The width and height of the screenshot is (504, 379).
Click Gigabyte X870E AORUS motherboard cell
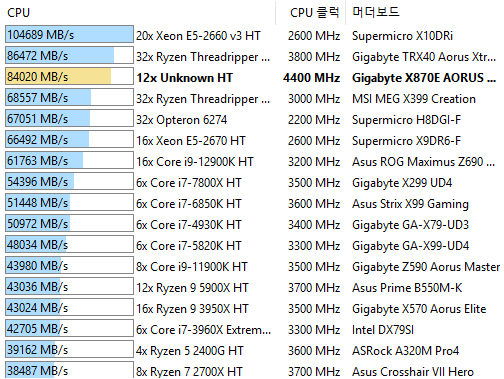[424, 78]
